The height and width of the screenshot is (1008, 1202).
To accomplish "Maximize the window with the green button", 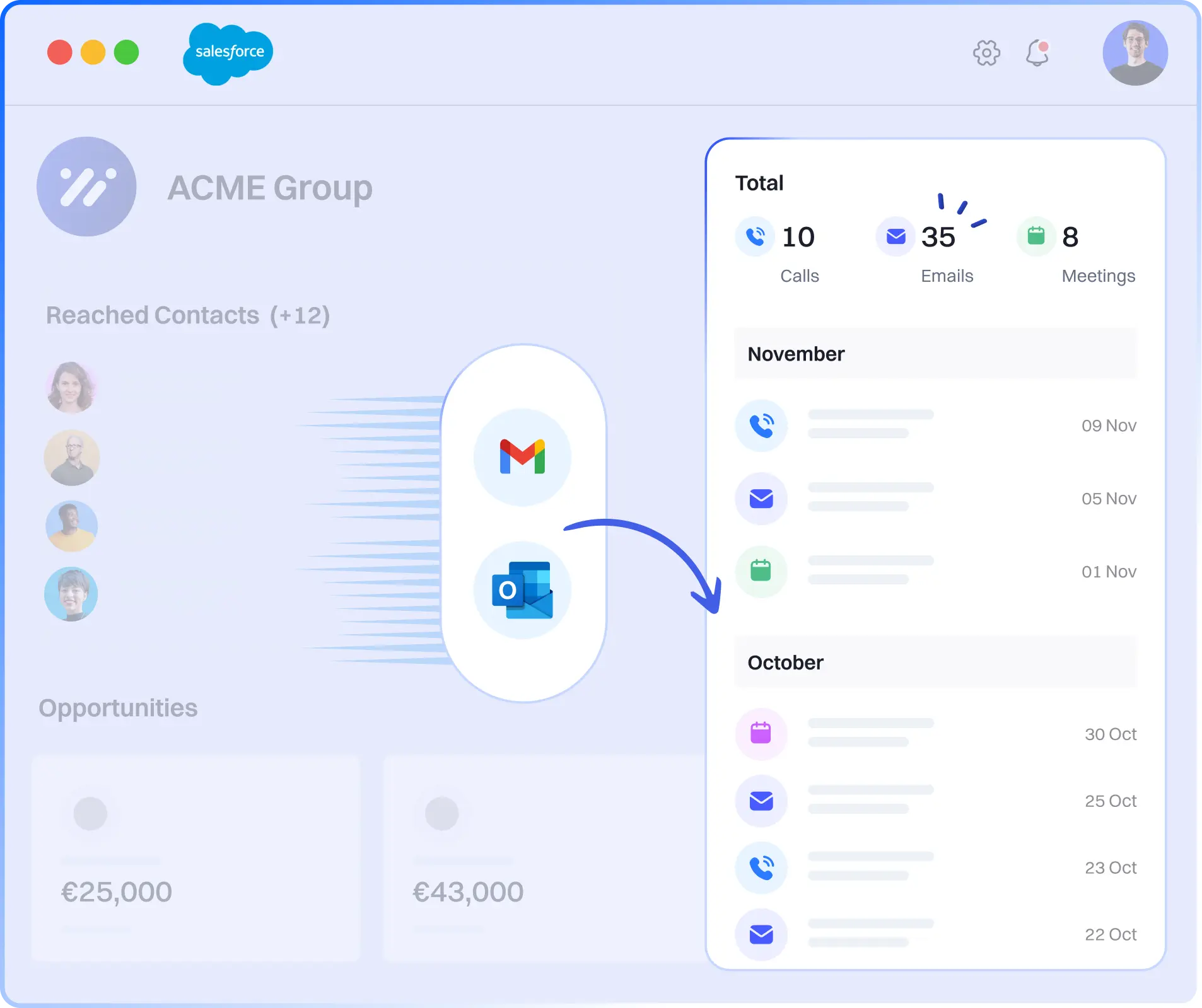I will [x=126, y=52].
